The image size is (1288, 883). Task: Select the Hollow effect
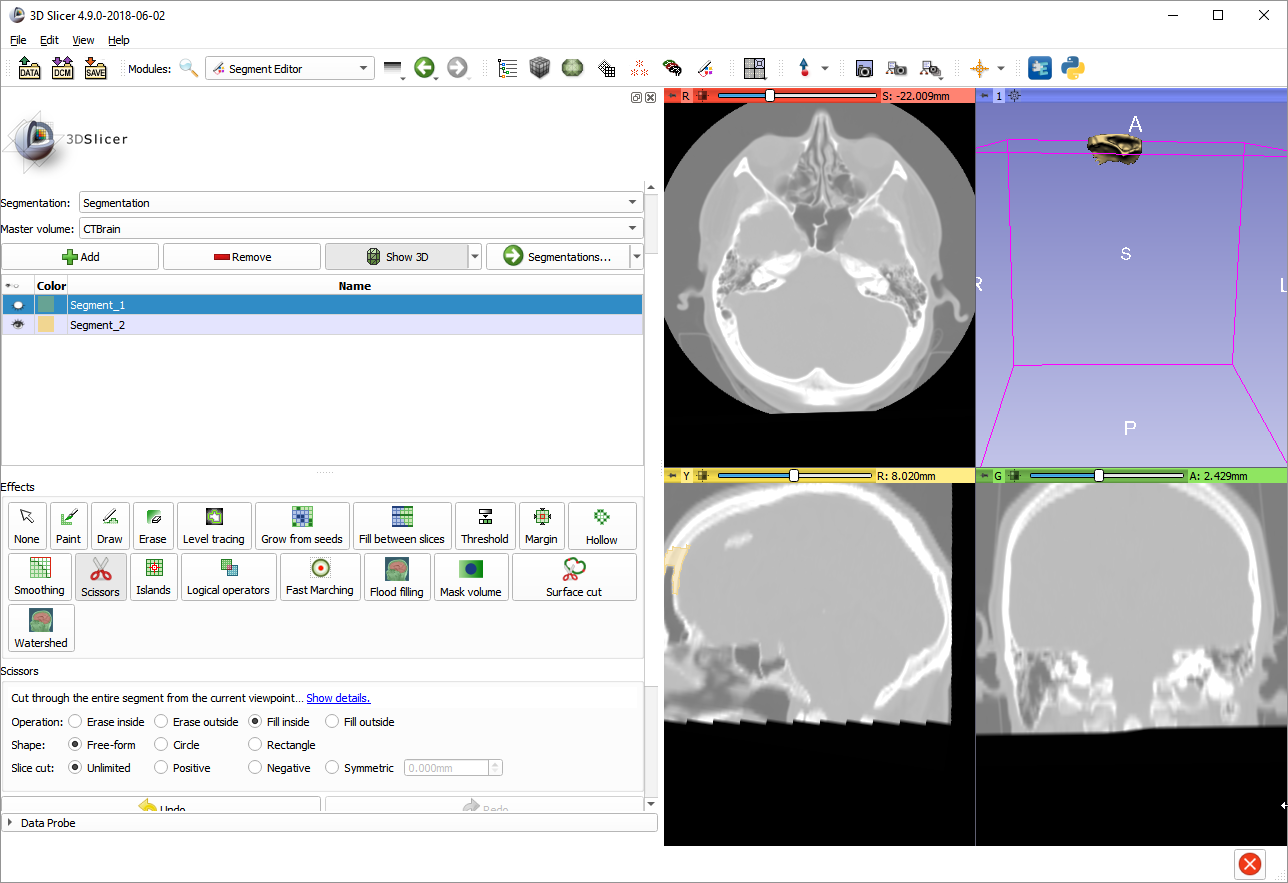[x=602, y=526]
